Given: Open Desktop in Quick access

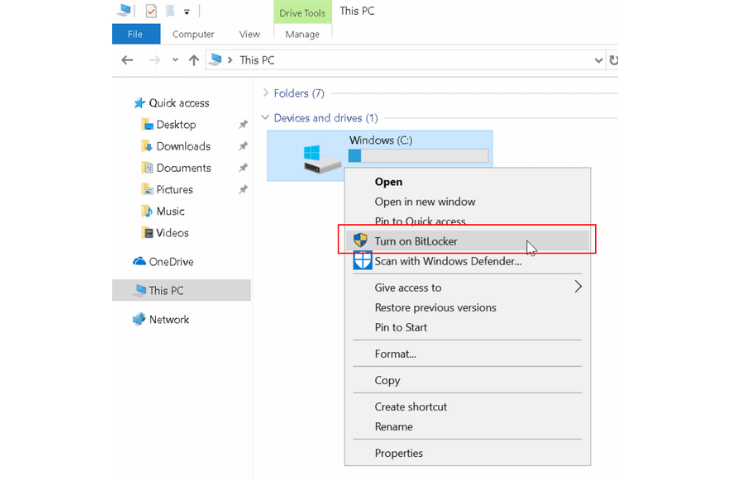Looking at the screenshot, I should 176,125.
